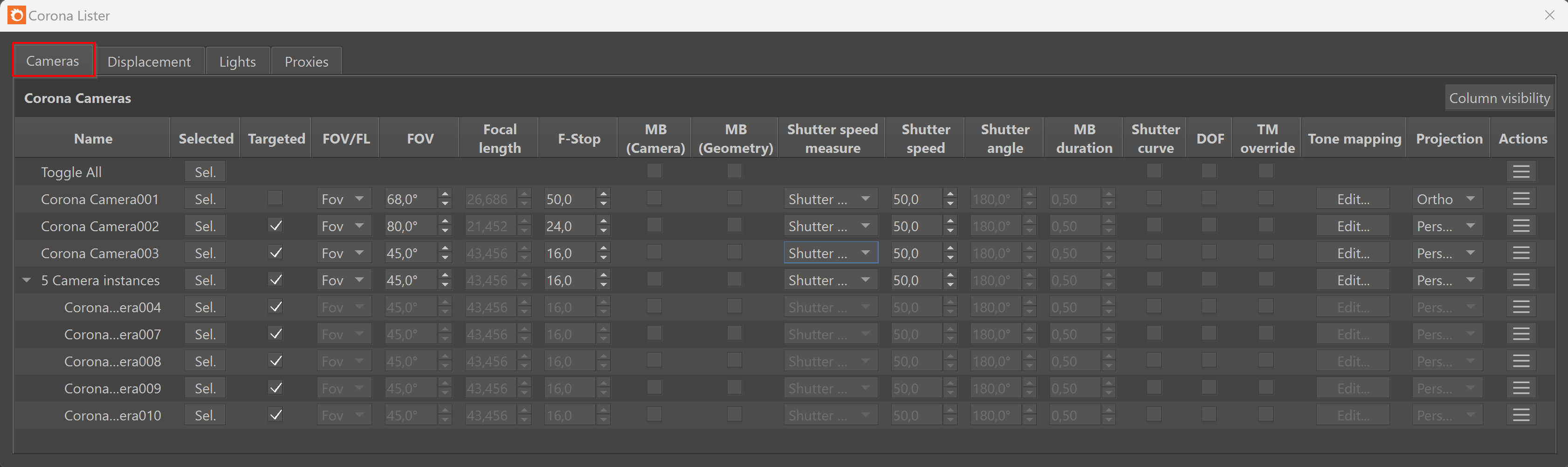Open Projection dropdown for Corona Camera002
Screen dimensions: 1568x467
(1447, 226)
